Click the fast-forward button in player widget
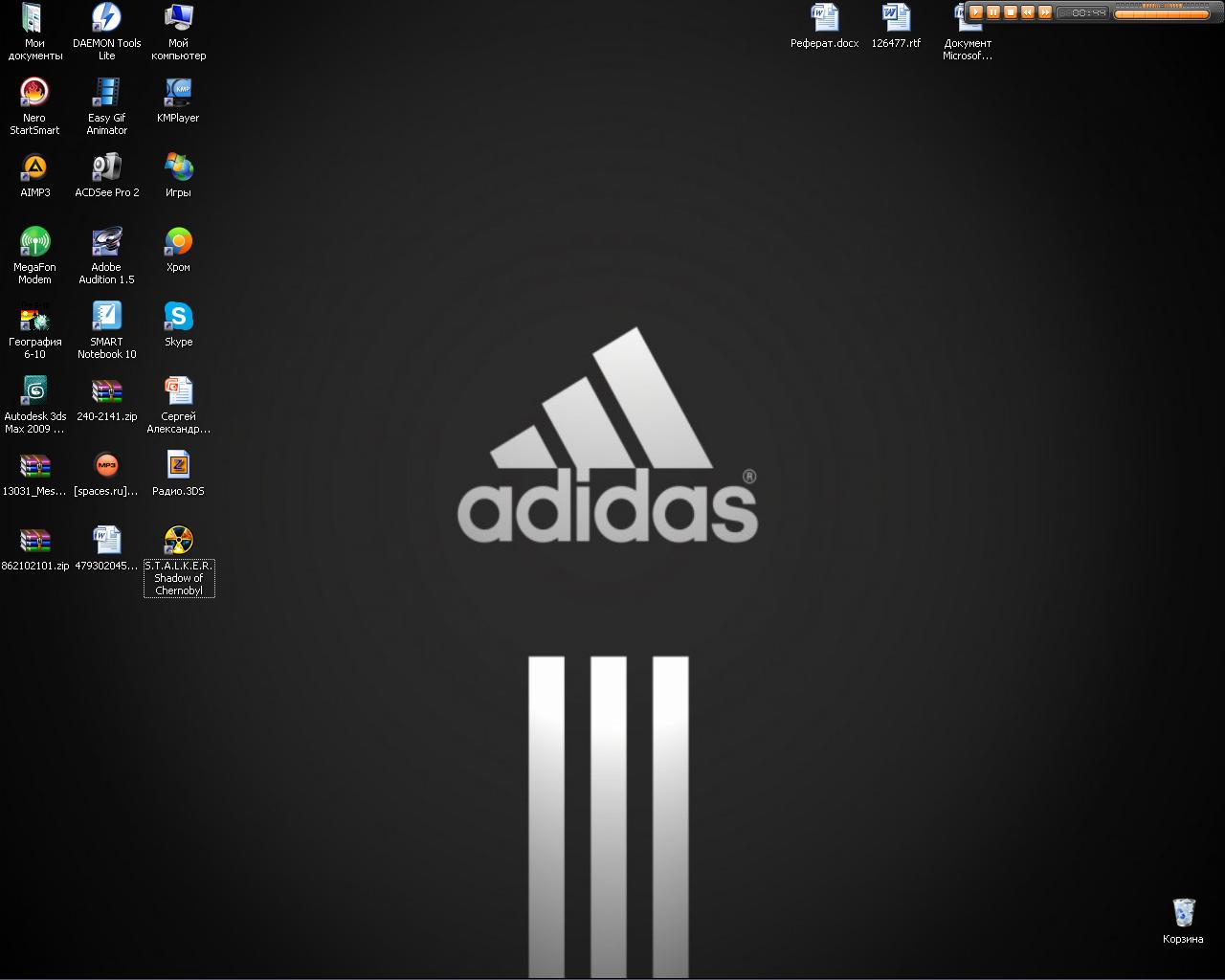The image size is (1225, 980). (x=1045, y=12)
